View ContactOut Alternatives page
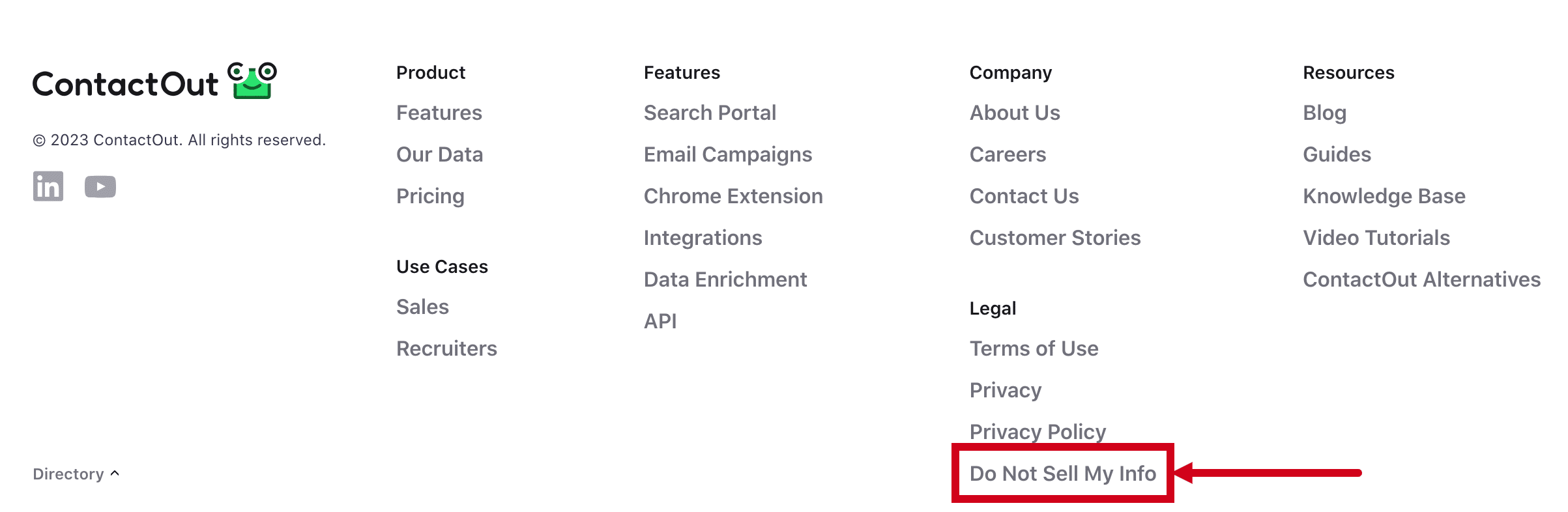Viewport: 1568px width, 512px height. click(1422, 279)
